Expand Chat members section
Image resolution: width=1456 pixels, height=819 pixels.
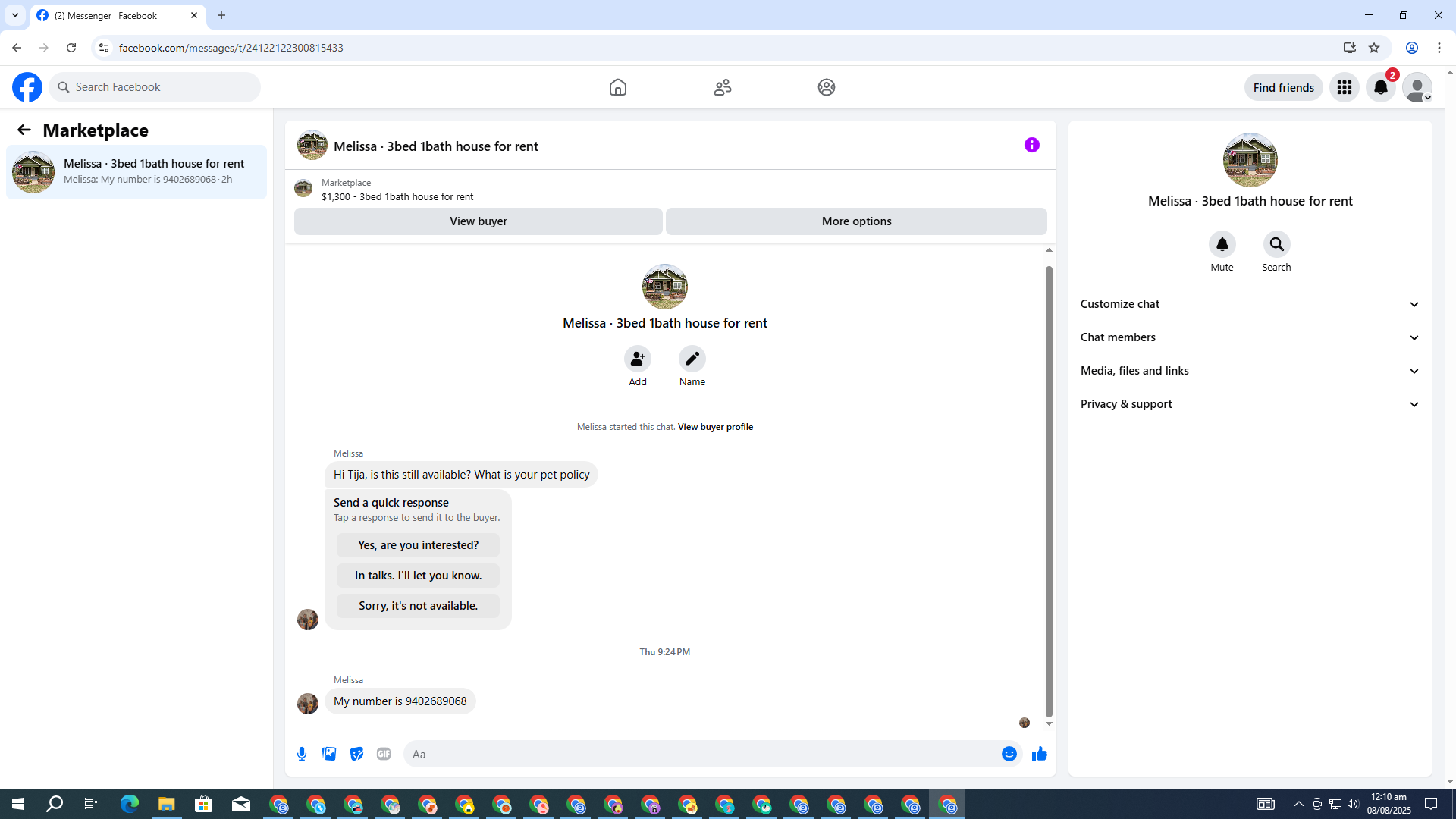tap(1250, 337)
